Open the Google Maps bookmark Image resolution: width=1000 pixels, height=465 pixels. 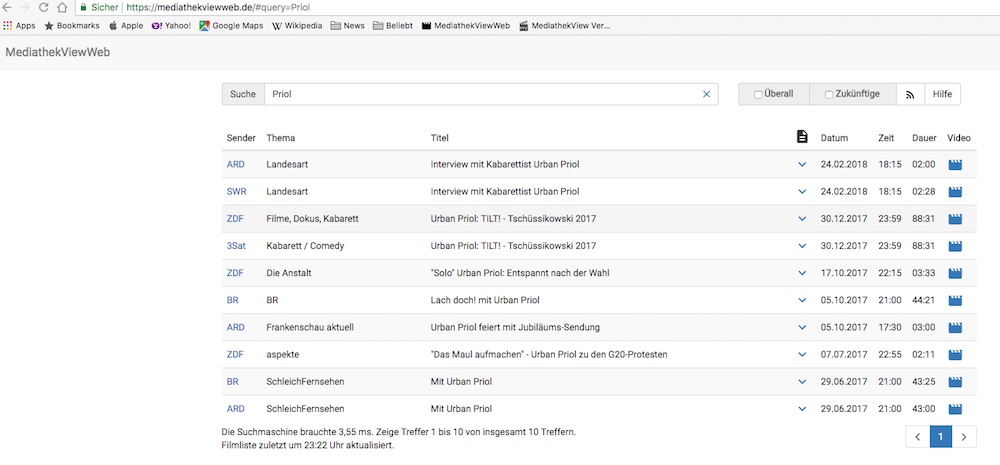pyautogui.click(x=230, y=25)
